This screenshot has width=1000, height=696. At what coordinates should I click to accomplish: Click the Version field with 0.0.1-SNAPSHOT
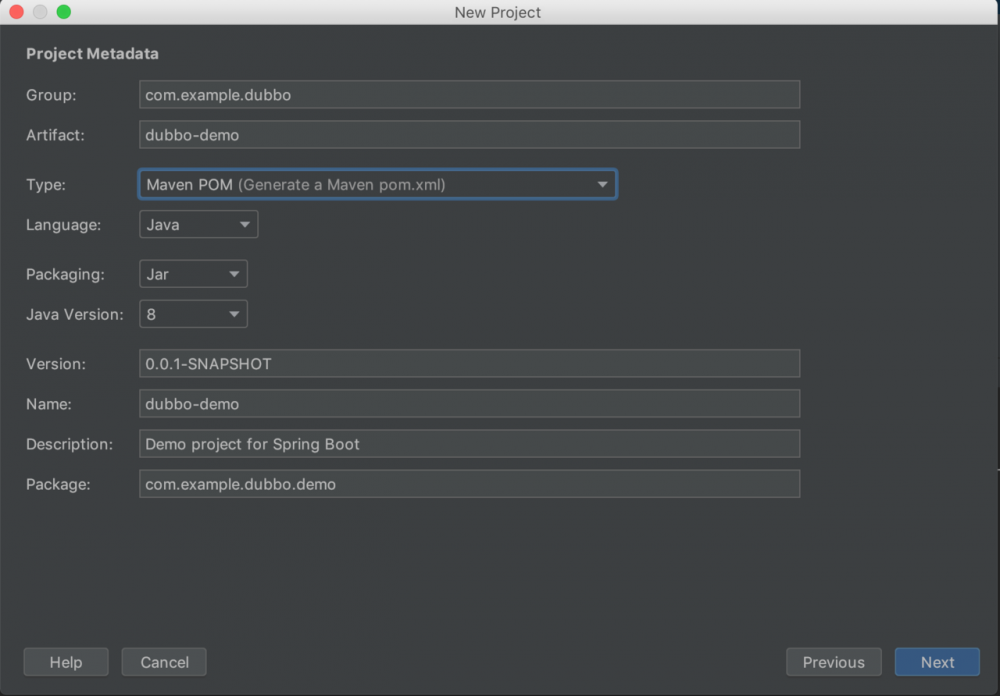469,364
